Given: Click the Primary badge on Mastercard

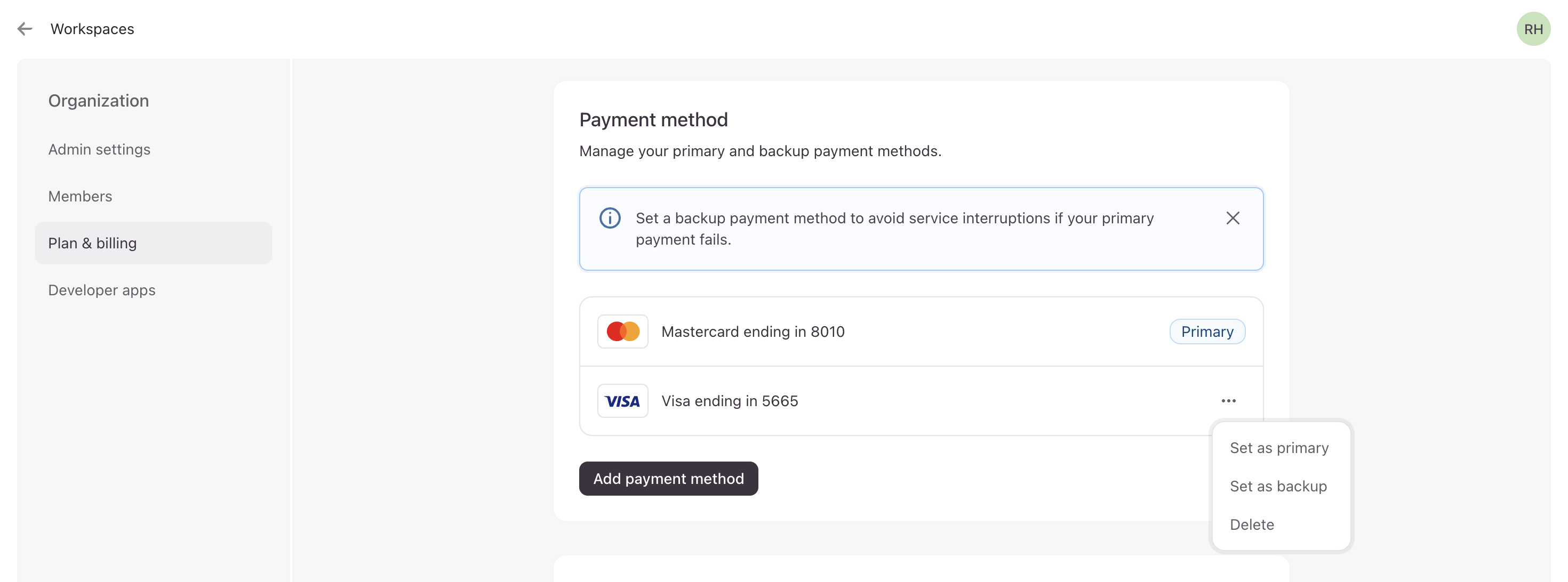Looking at the screenshot, I should pos(1207,332).
